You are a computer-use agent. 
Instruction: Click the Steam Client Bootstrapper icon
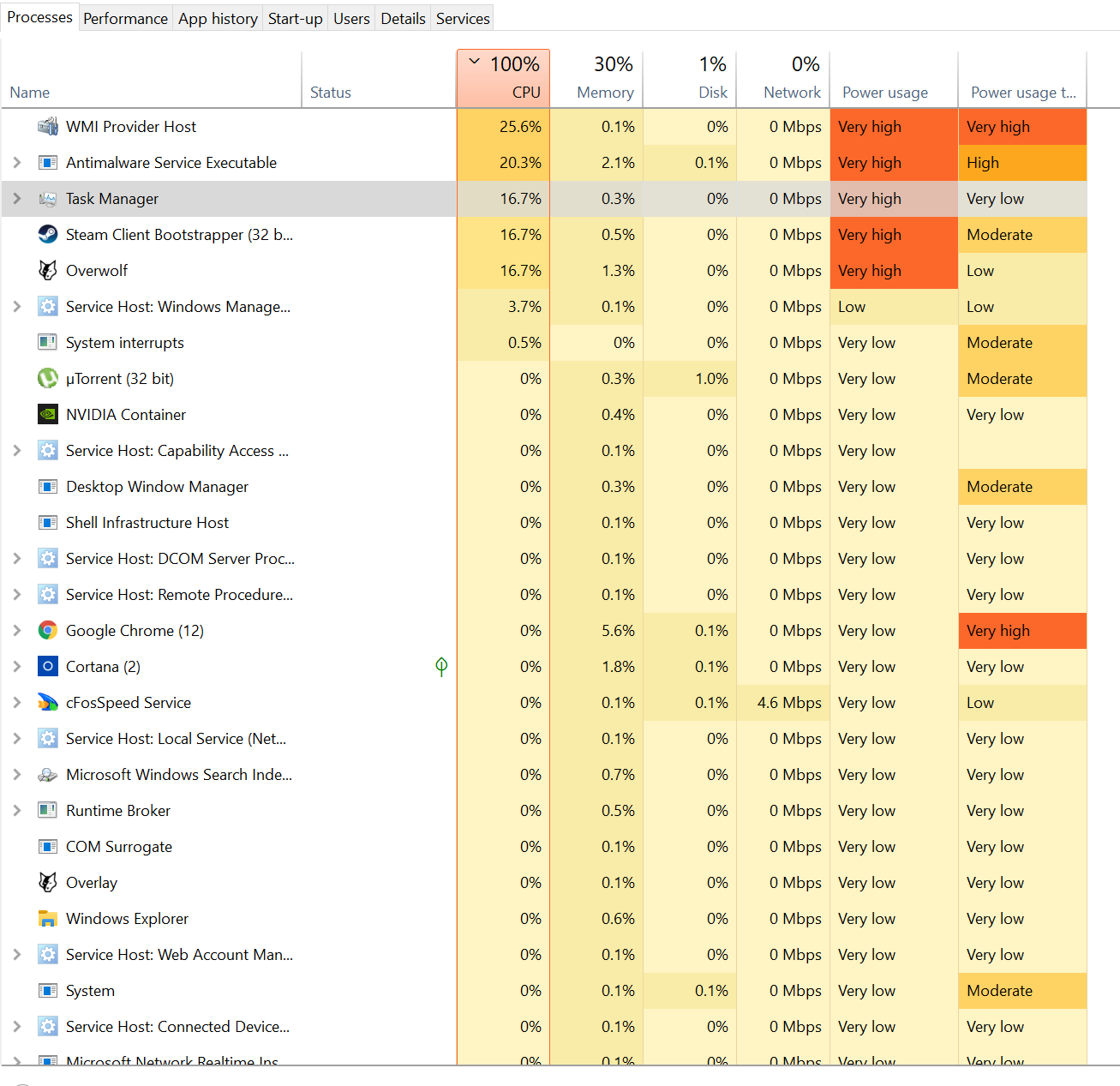pyautogui.click(x=48, y=235)
